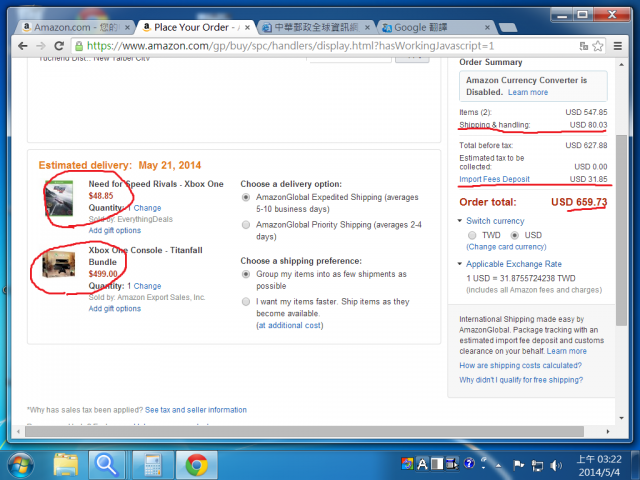Viewport: 640px width, 480px height.
Task: Choose TWD currency radio button
Action: (472, 236)
